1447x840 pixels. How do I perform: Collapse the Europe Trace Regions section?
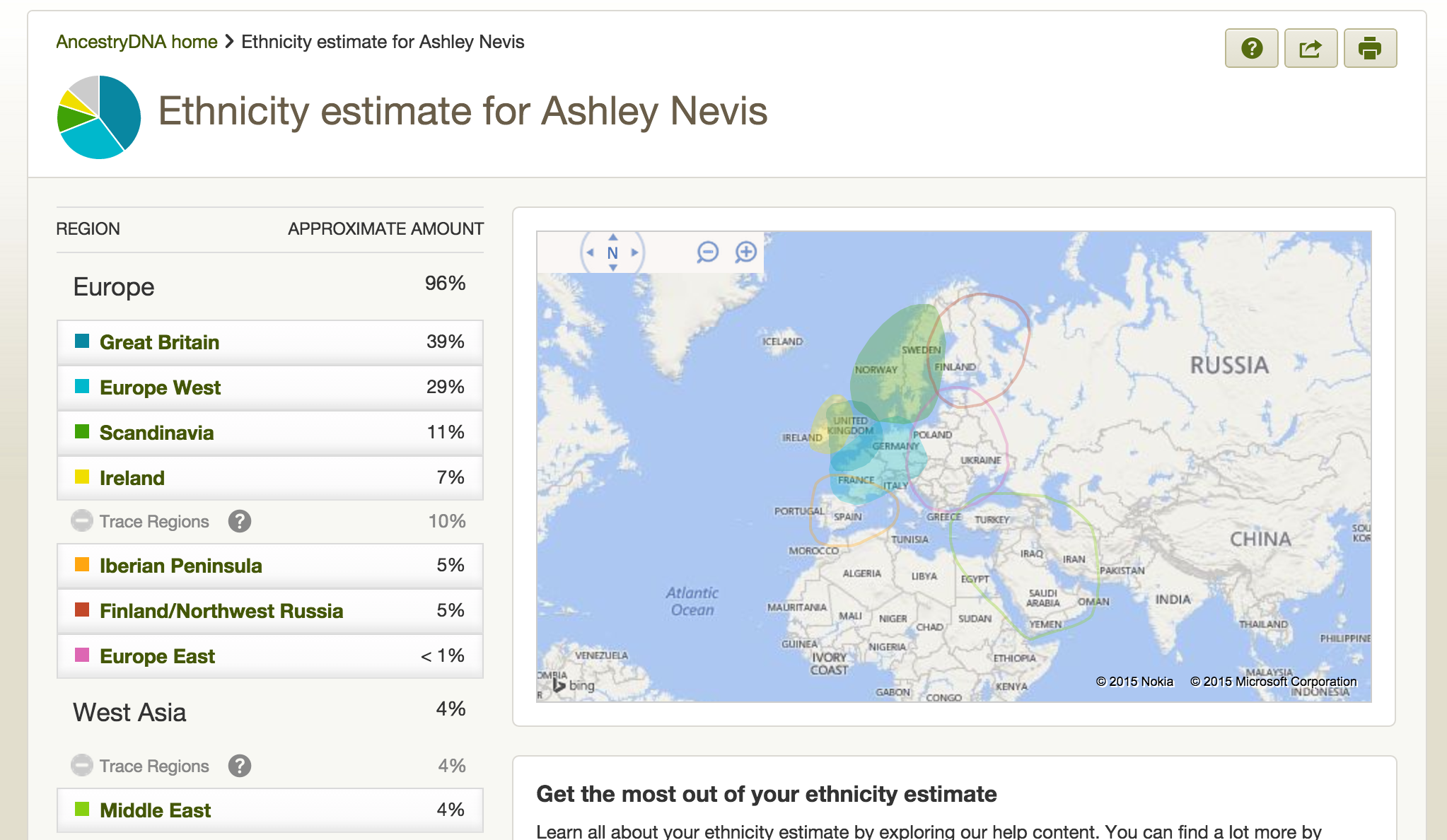coord(82,521)
